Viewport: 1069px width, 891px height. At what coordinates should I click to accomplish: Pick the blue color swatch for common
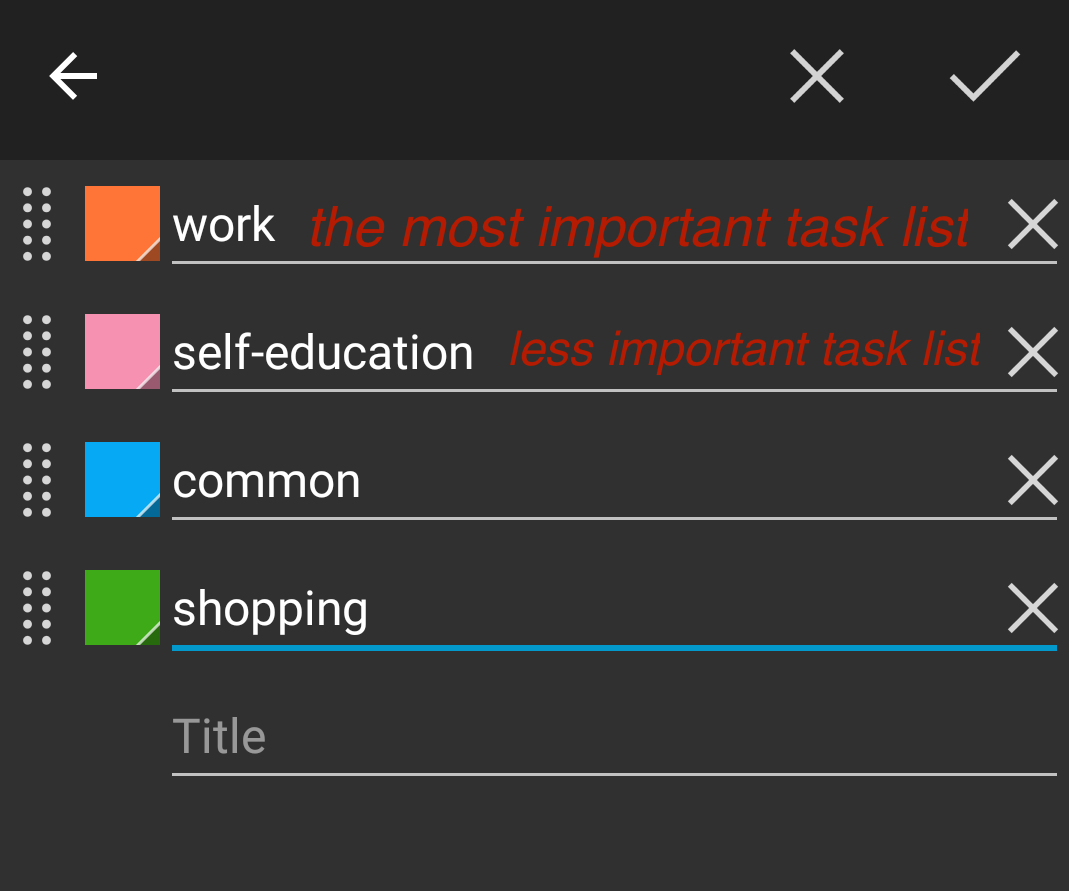[122, 480]
